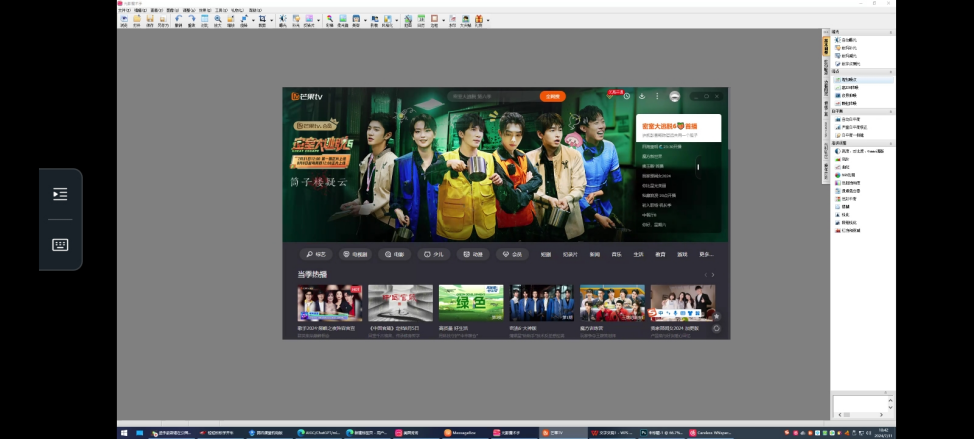Tap the list-menu icon on left overlay panel
Image resolution: width=974 pixels, height=439 pixels.
pos(60,194)
